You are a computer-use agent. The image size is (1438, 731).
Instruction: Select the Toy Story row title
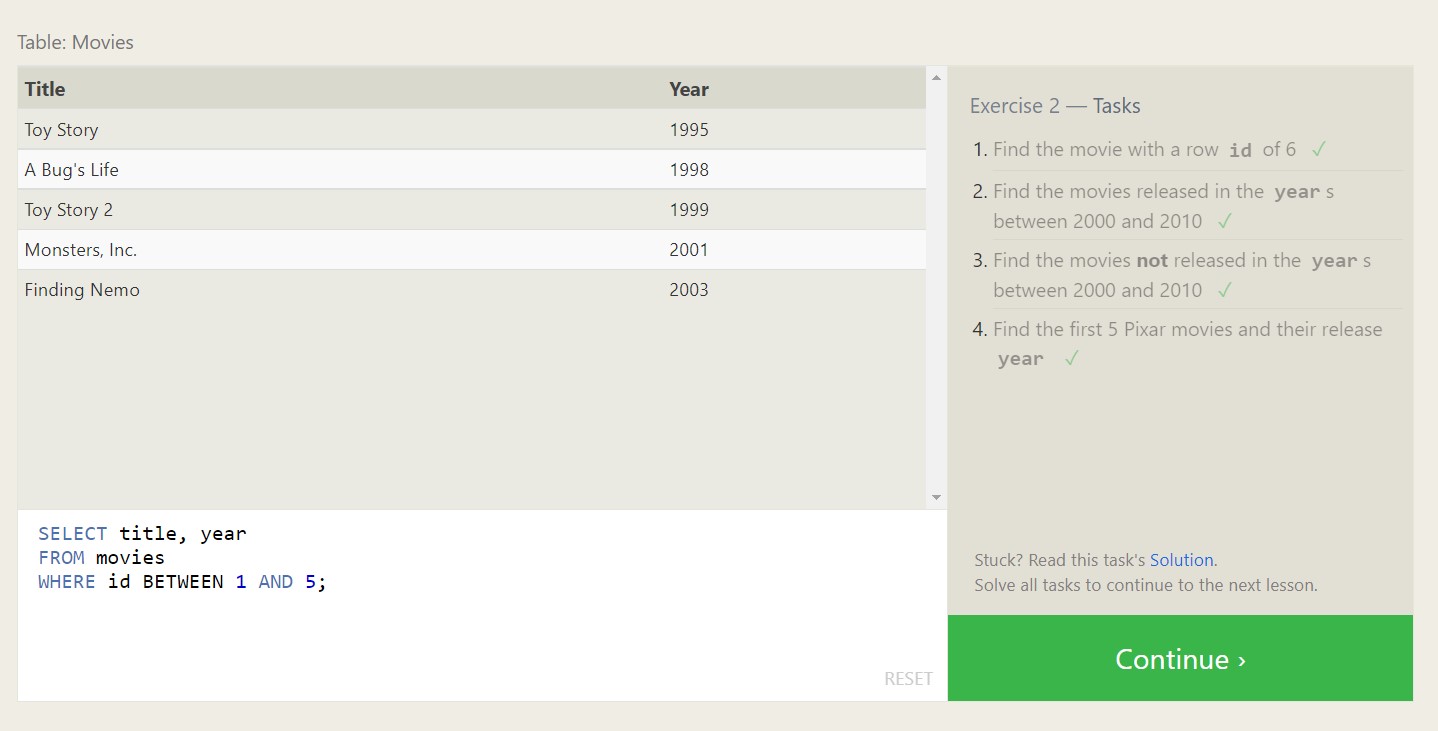click(61, 130)
